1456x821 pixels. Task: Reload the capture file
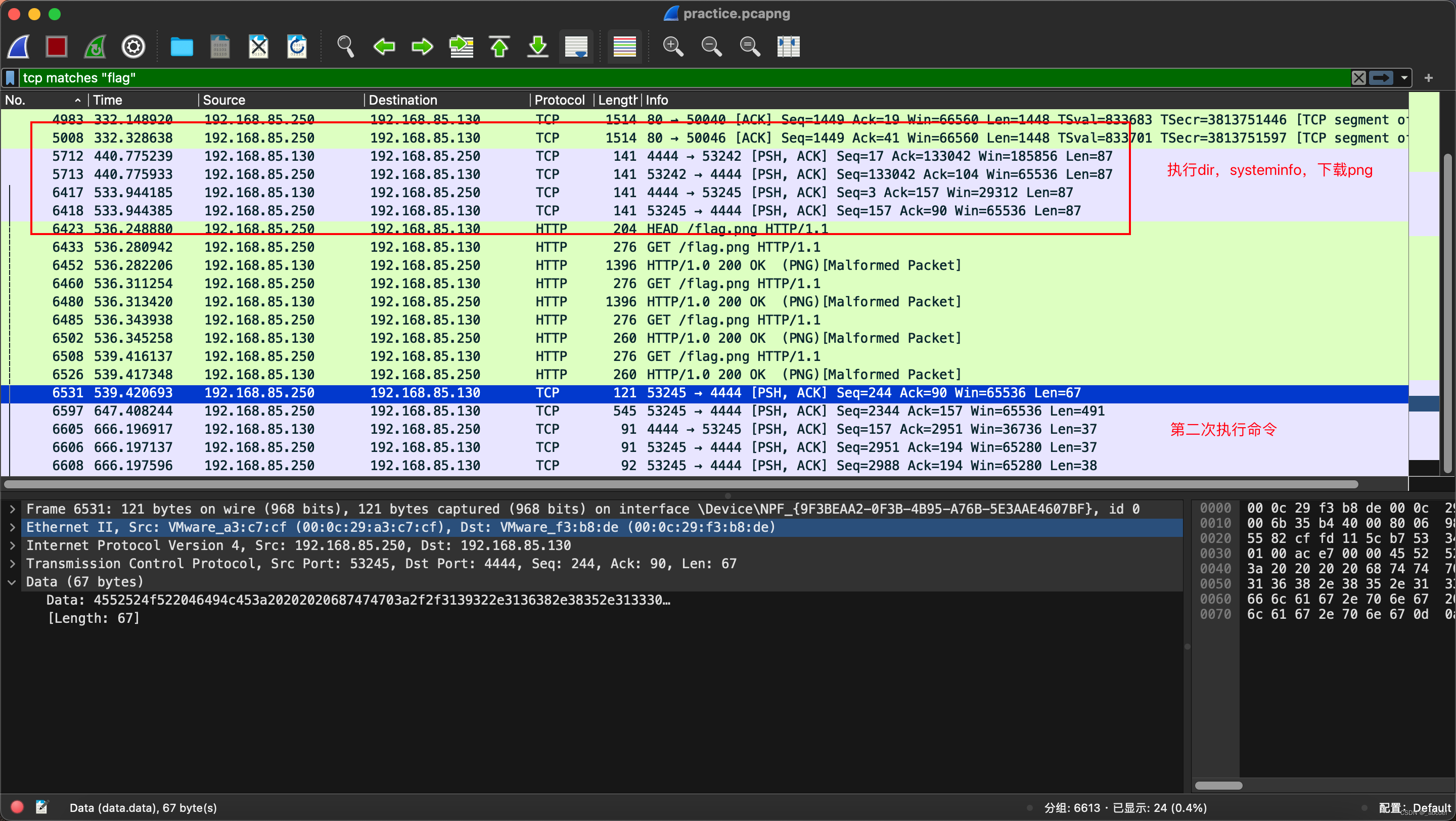[297, 47]
